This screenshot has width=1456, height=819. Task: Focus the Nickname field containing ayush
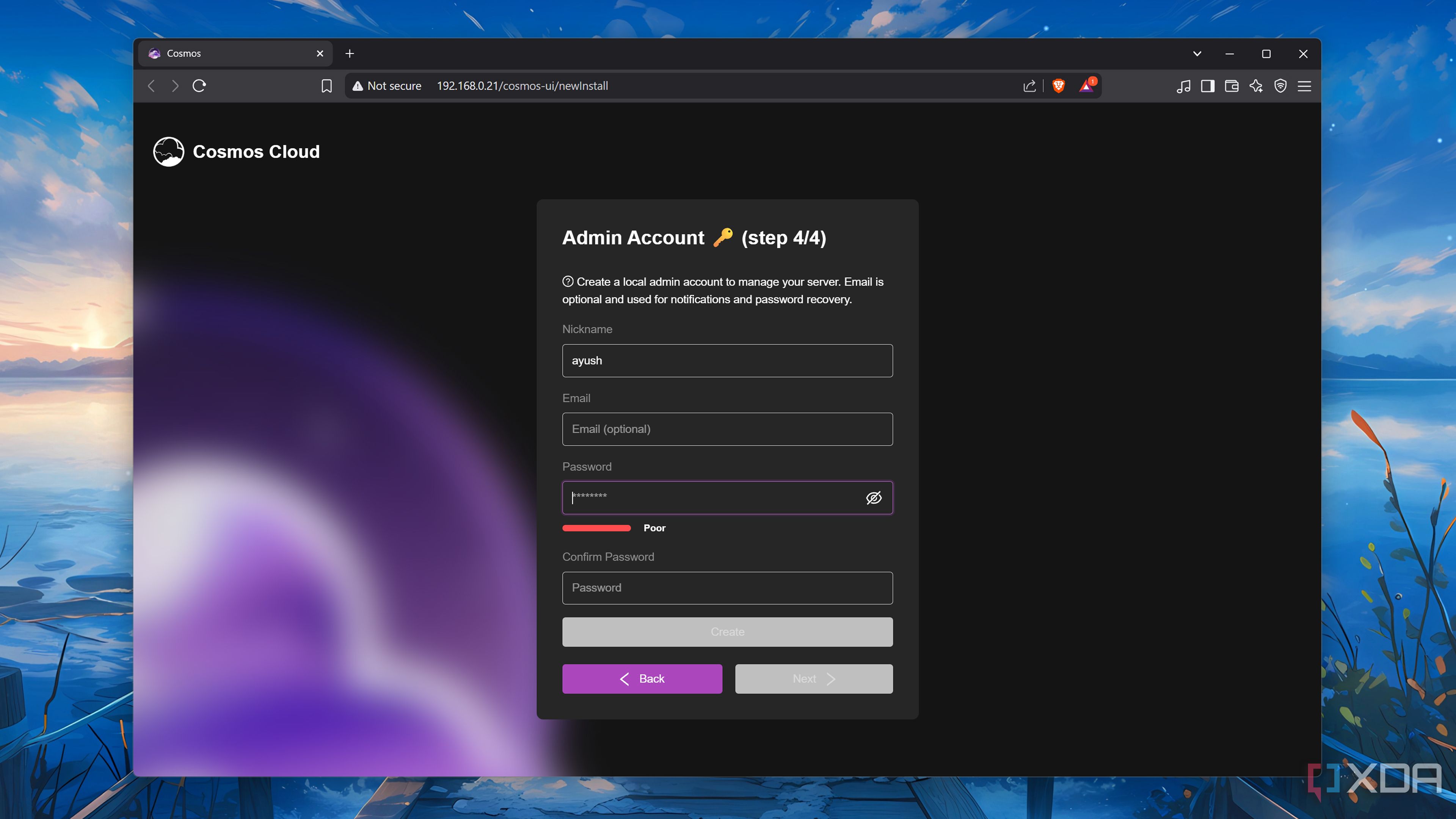coord(728,361)
